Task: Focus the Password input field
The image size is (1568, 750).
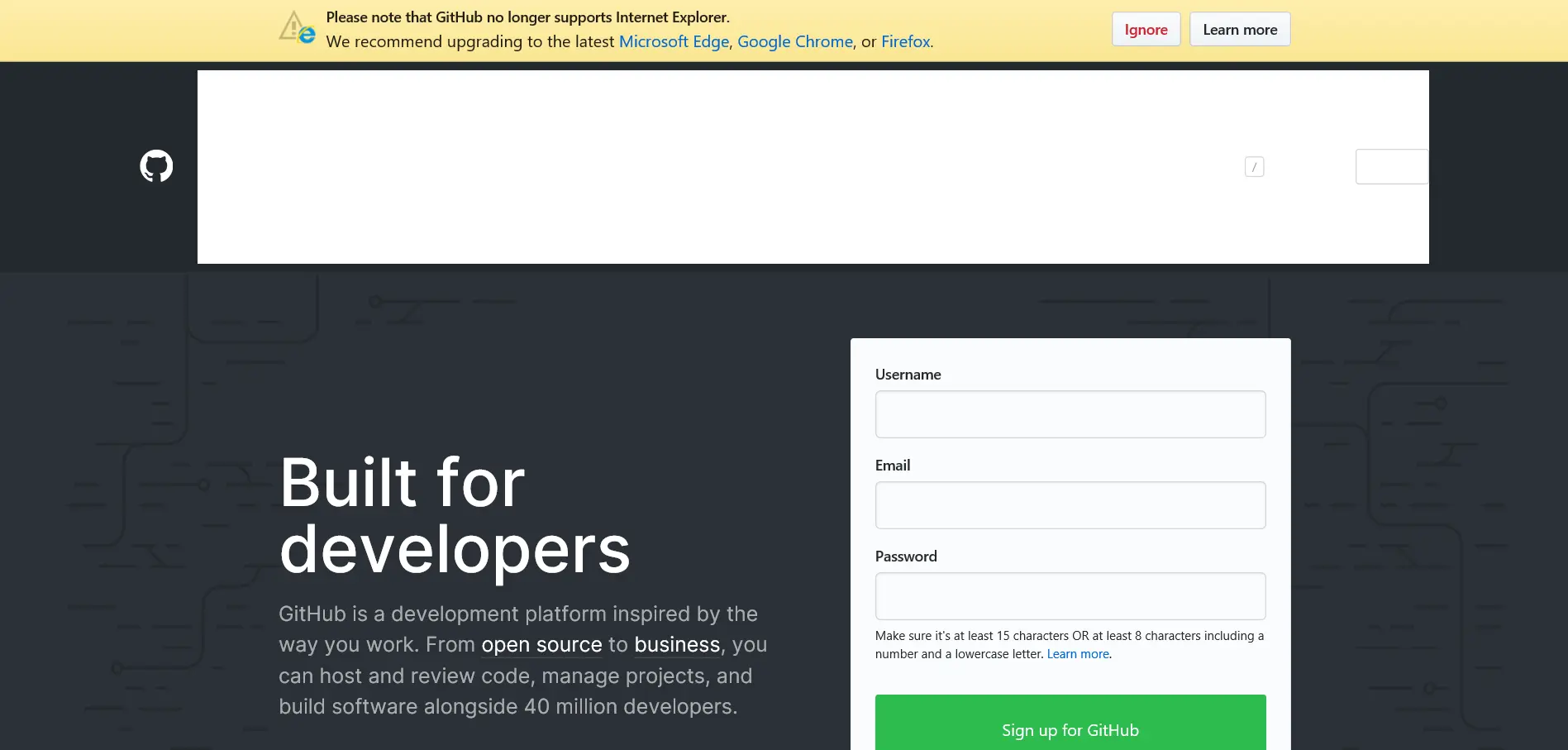Action: coord(1070,595)
